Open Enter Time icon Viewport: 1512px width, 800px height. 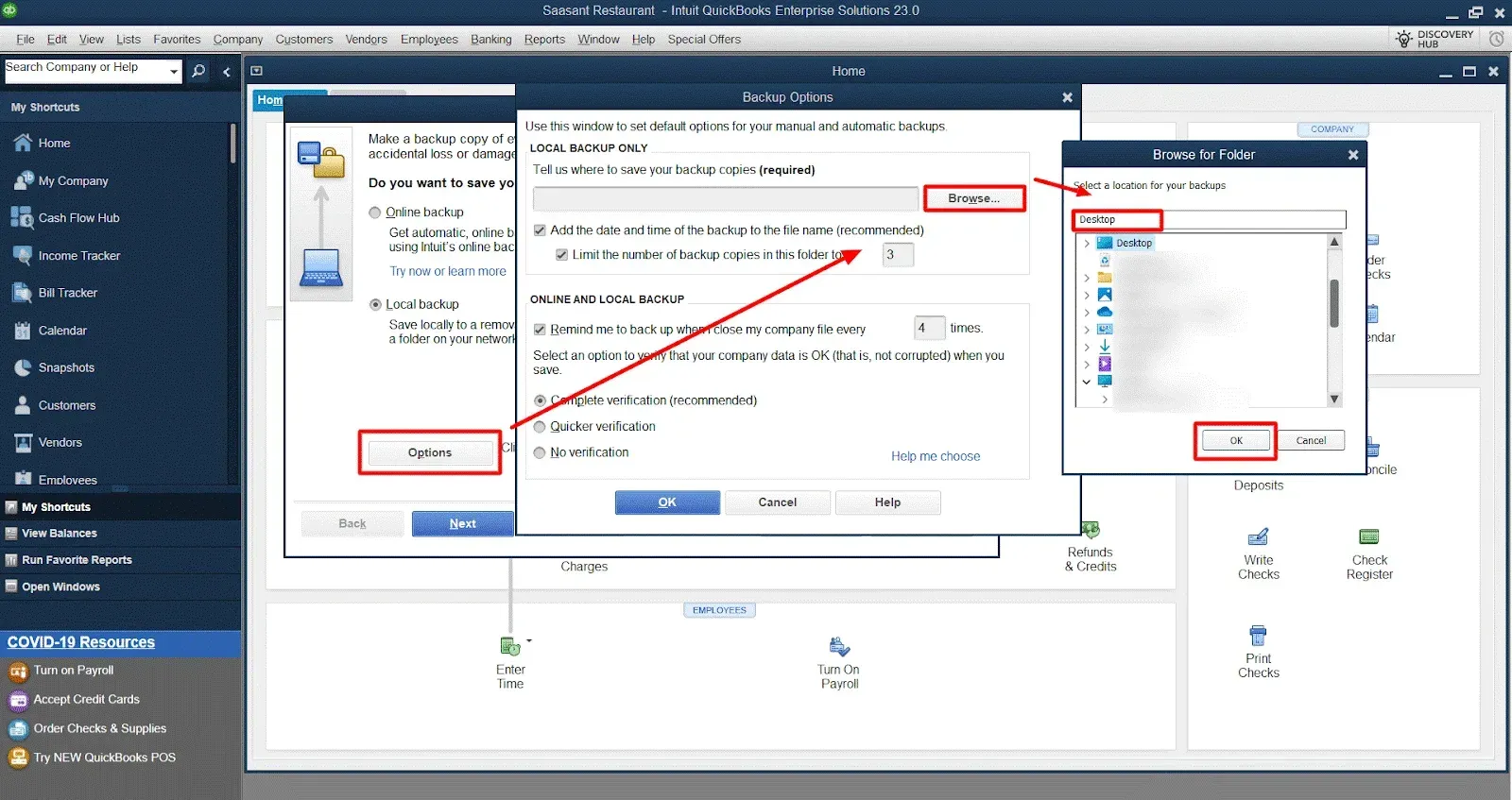[510, 647]
